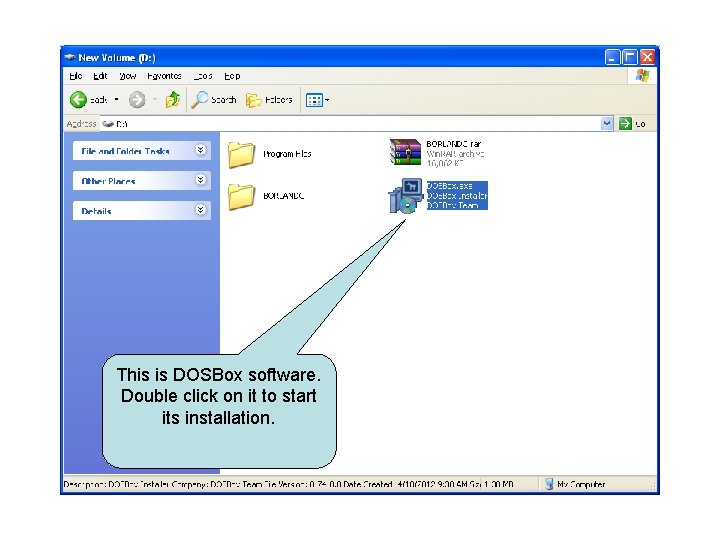The image size is (720, 540).
Task: Open the View menu
Action: 127,76
